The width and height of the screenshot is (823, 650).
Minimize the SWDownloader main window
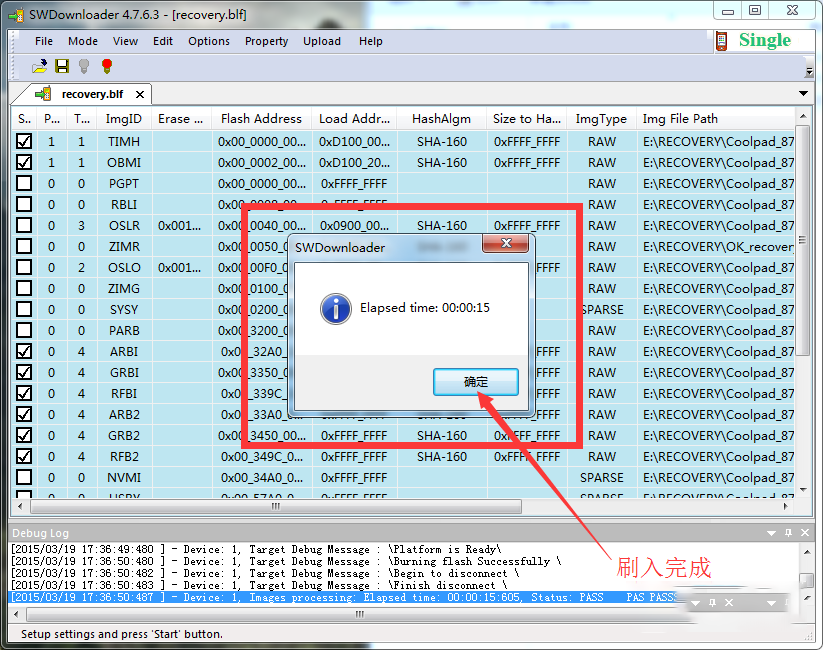[727, 12]
